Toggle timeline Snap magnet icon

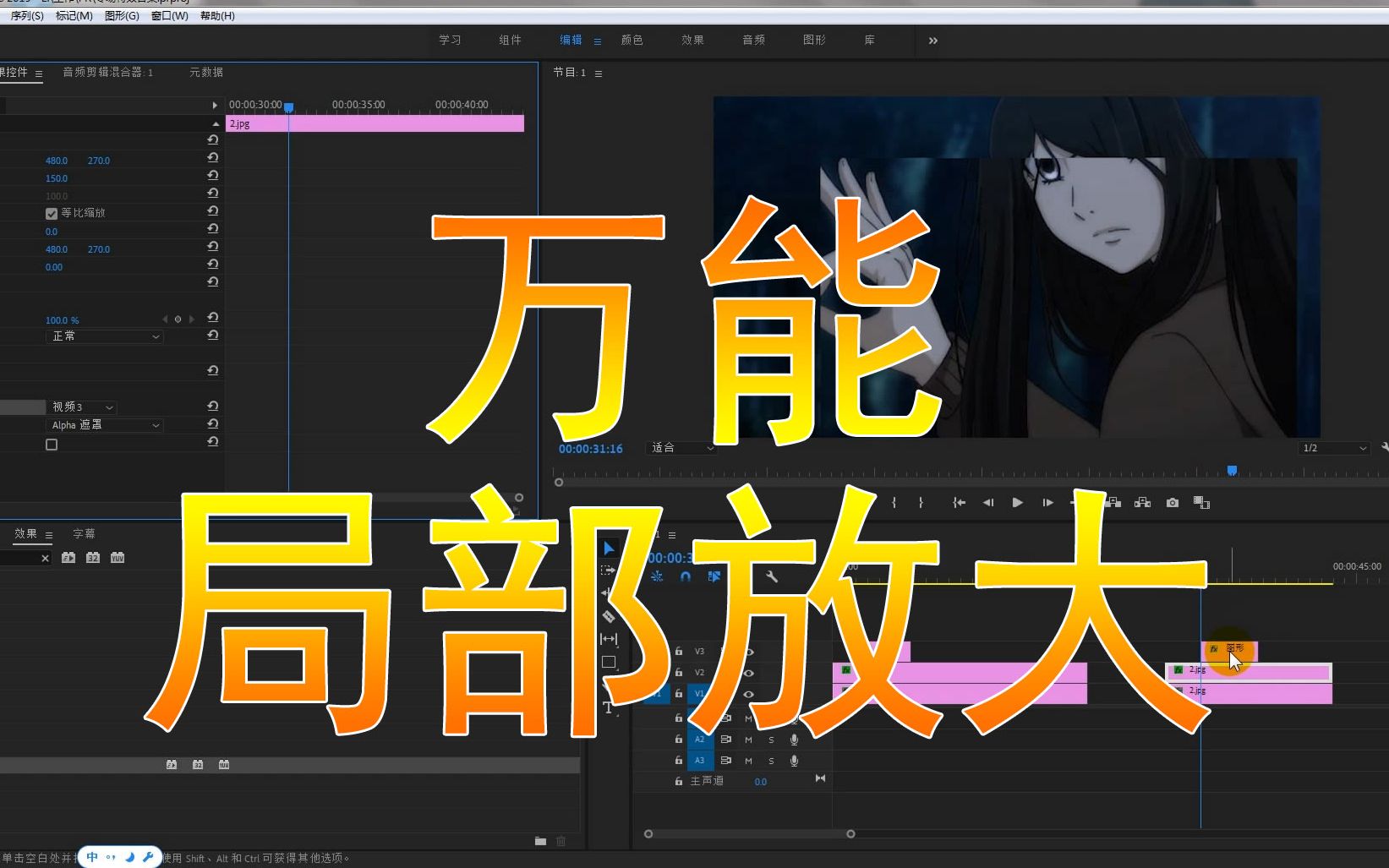686,576
